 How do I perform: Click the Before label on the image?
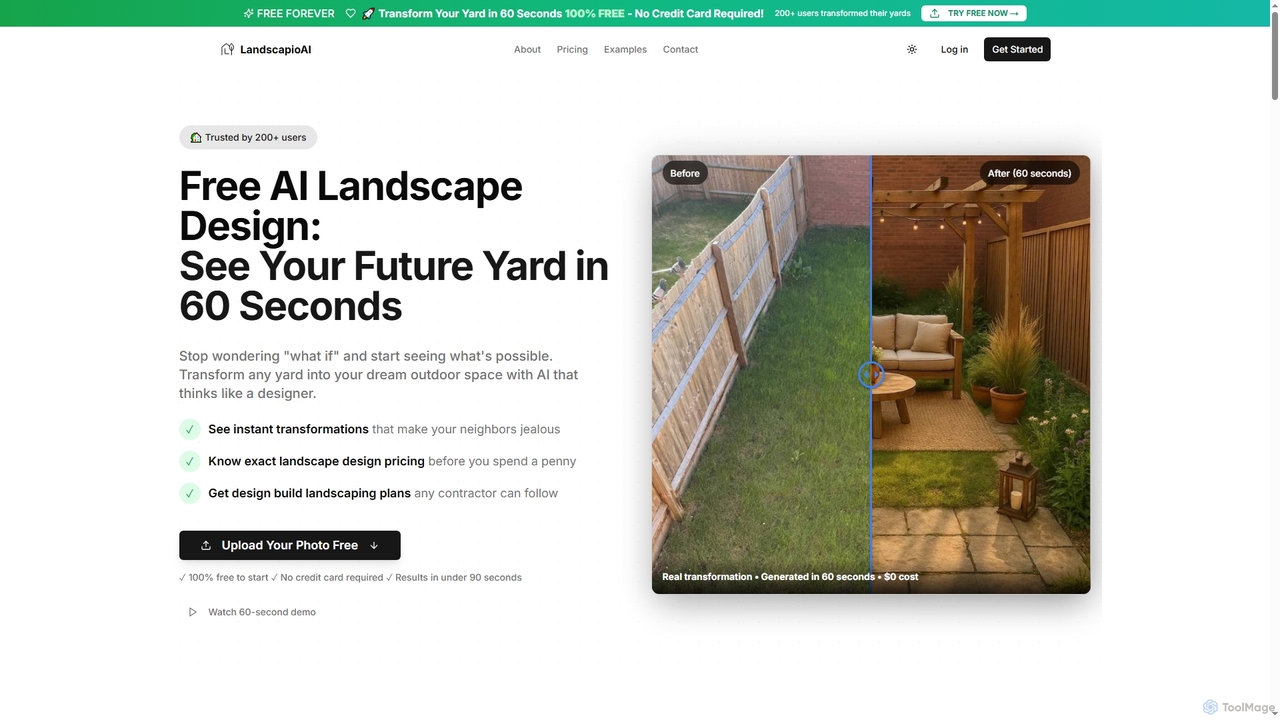tap(685, 173)
